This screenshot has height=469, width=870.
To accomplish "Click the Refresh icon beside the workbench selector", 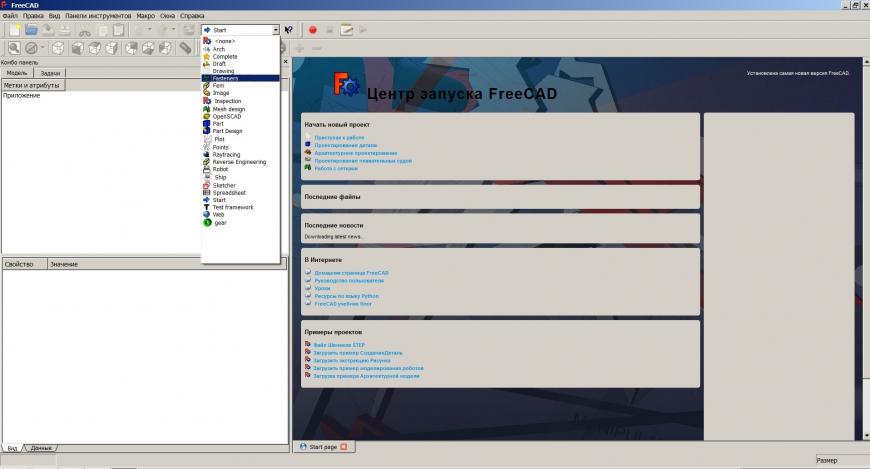I will (x=189, y=30).
